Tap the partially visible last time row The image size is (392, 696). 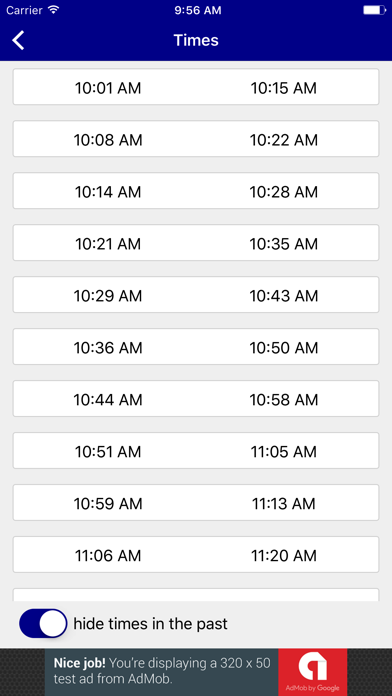196,595
